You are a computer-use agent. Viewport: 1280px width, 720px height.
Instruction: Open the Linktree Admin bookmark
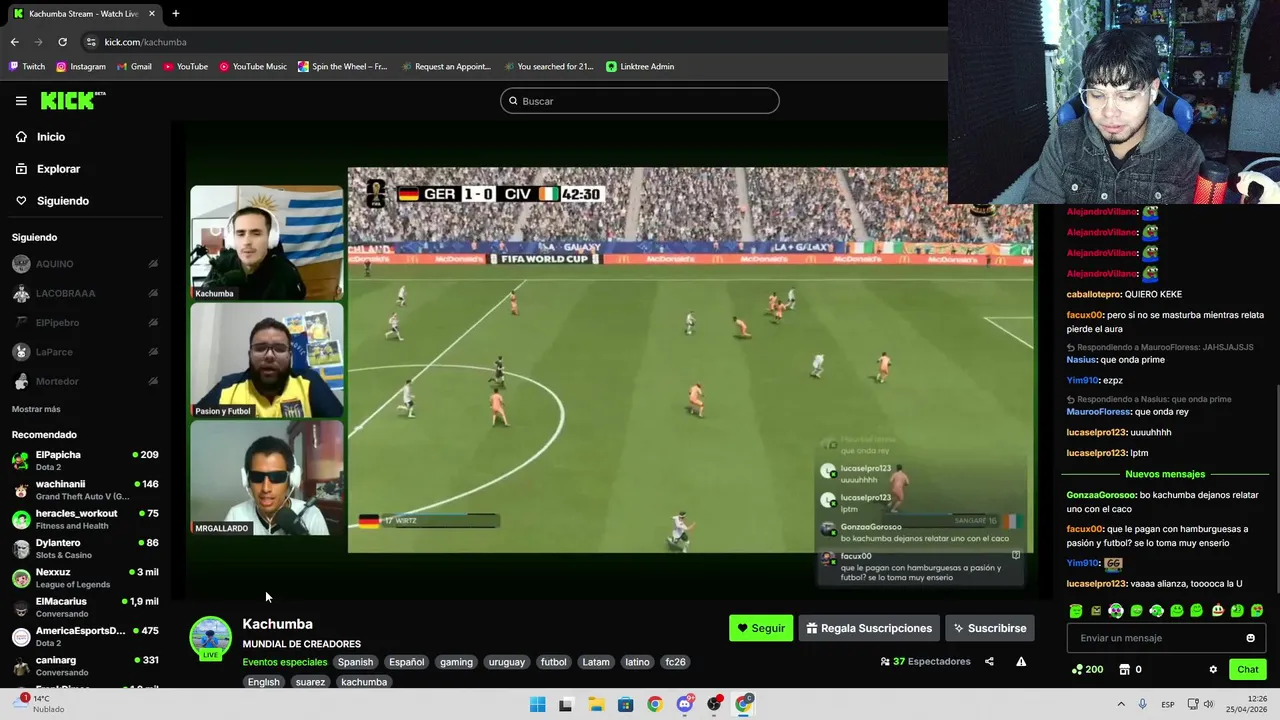[640, 67]
